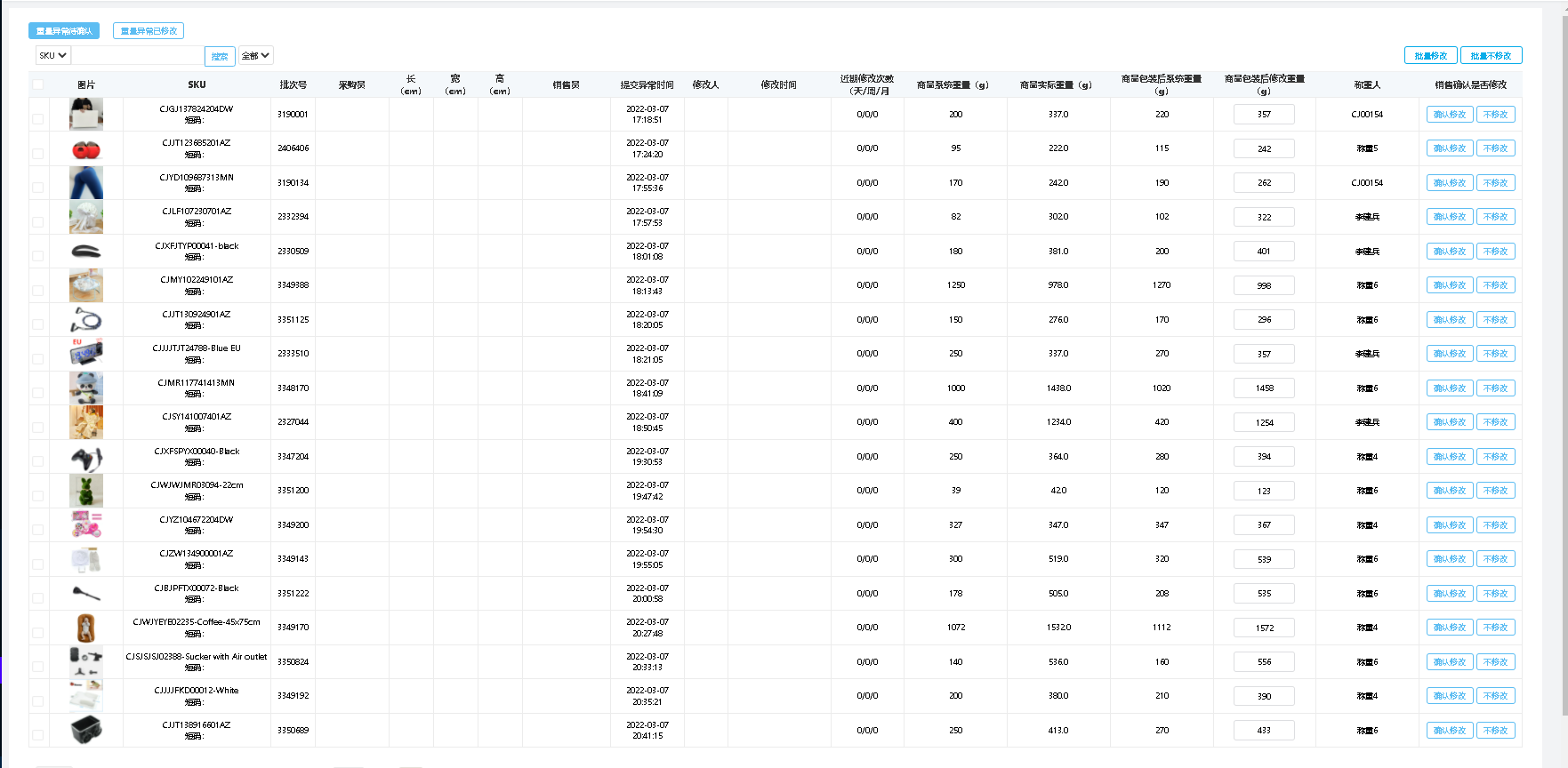Open the 全部 filter dropdown
The width and height of the screenshot is (1568, 768).
pyautogui.click(x=255, y=55)
